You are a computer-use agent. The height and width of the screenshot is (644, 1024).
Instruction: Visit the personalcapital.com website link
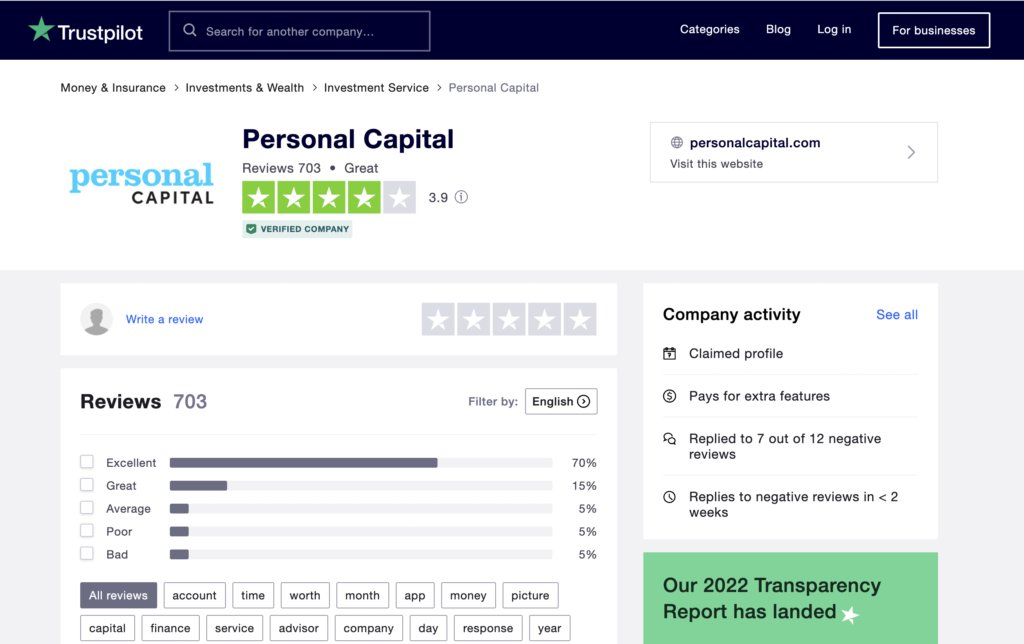[793, 152]
